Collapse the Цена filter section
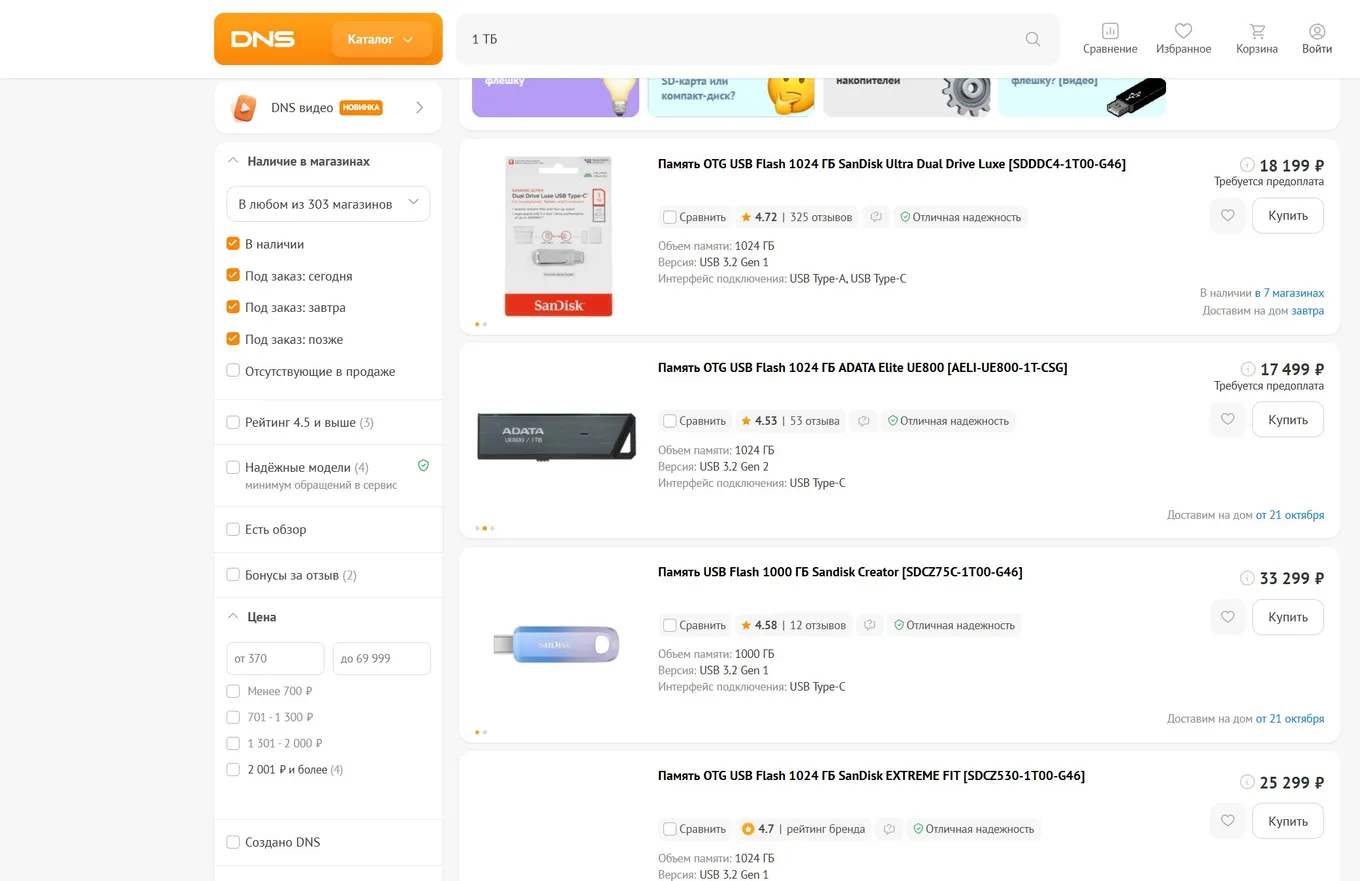The image size is (1360, 881). coord(233,617)
